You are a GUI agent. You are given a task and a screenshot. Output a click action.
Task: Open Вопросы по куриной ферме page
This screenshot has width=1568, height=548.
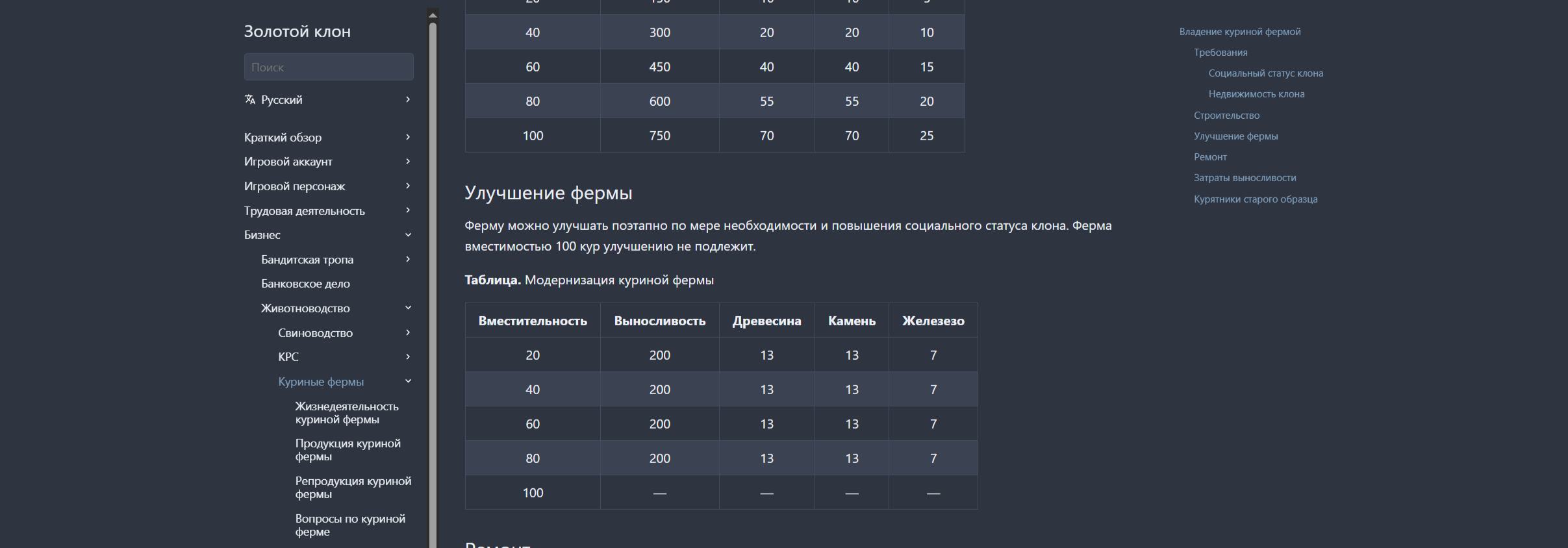[349, 525]
